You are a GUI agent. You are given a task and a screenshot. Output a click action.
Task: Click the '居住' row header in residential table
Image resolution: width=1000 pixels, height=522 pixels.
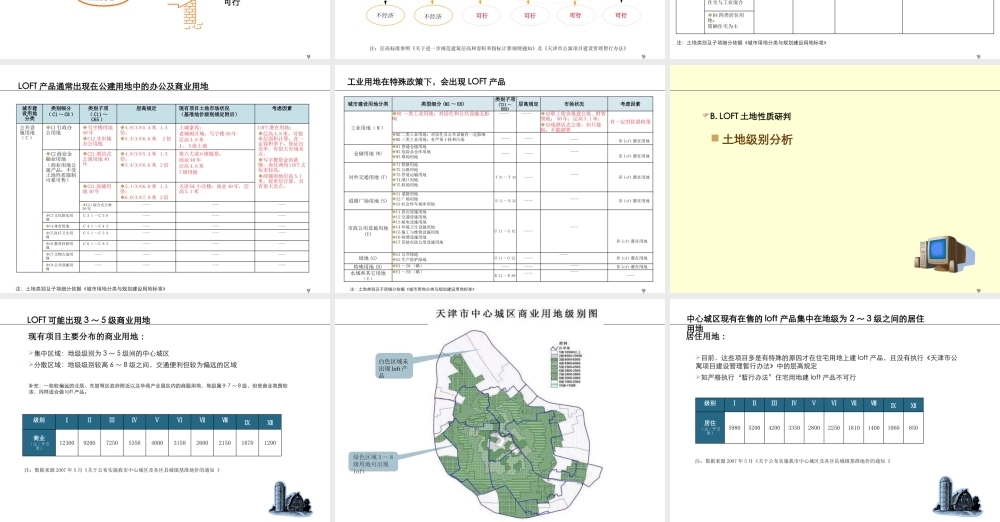(710, 426)
